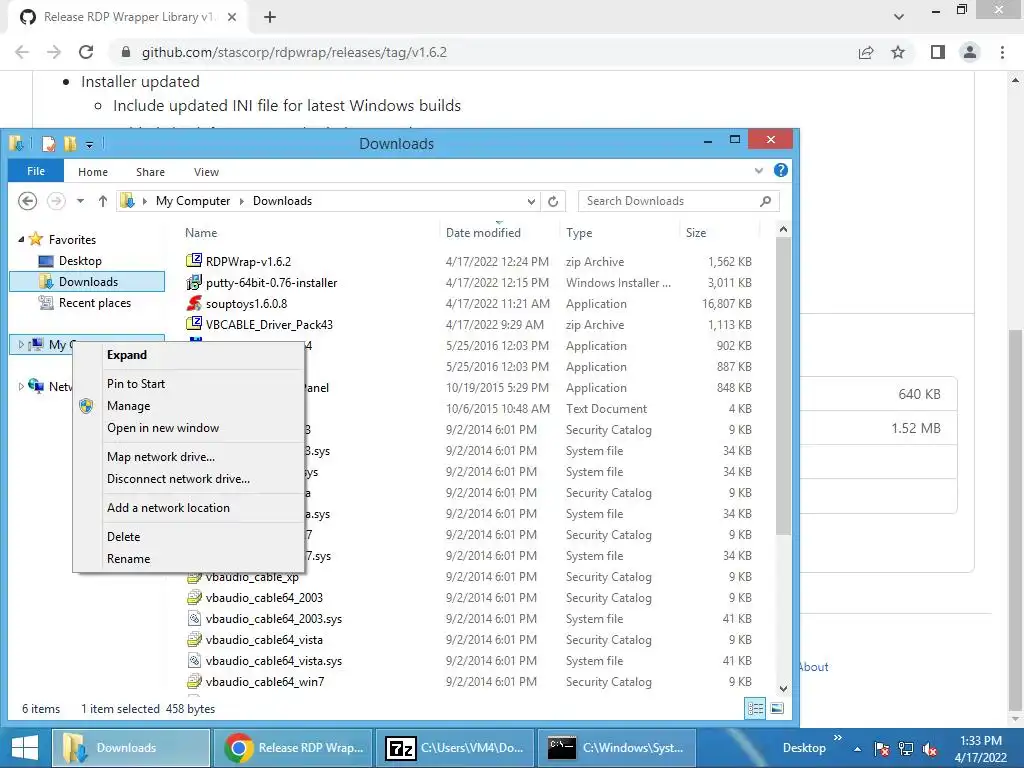Select the putty-64bit-0.76-installer file
The width and height of the screenshot is (1024, 768).
tap(271, 282)
